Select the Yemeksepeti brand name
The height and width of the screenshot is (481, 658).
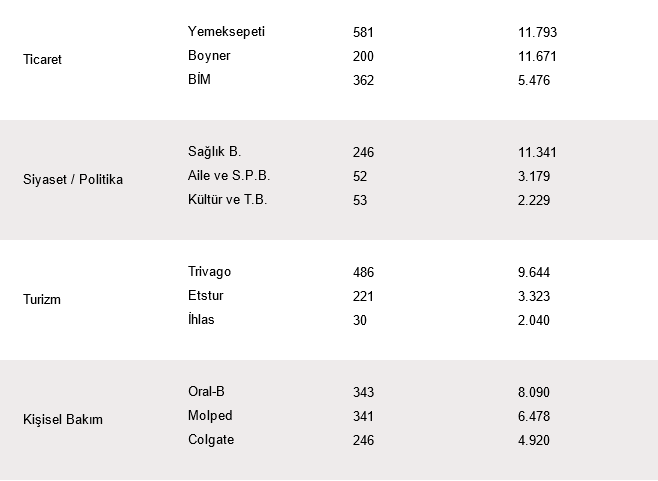[x=226, y=31]
